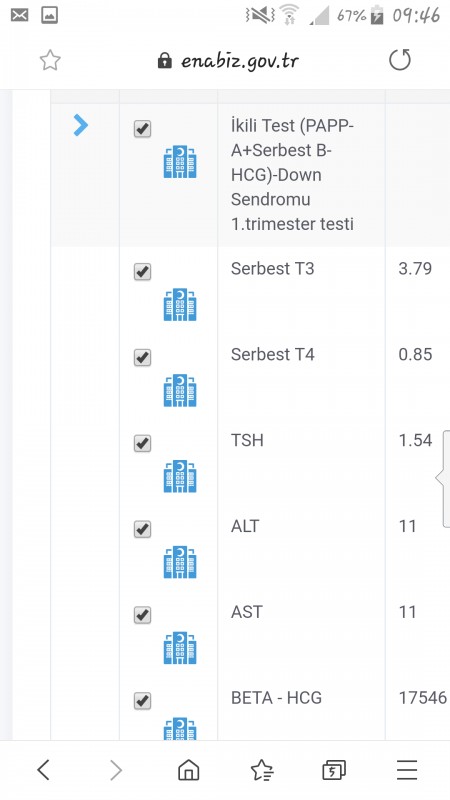450x800 pixels.
Task: Expand the İkili Test row chevron
Action: tap(81, 125)
